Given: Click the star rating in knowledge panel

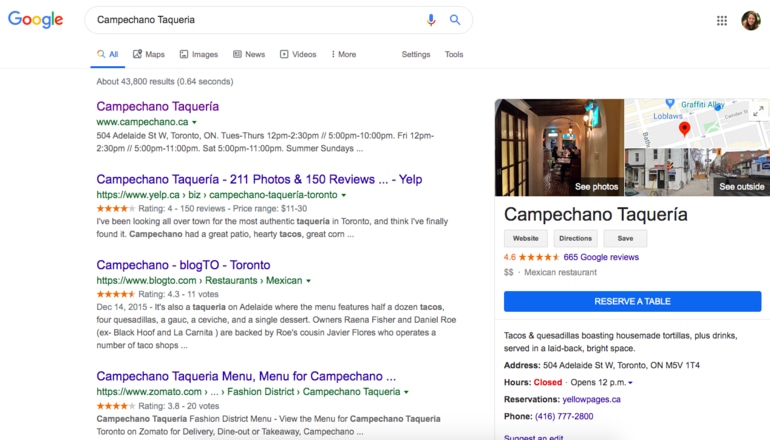Looking at the screenshot, I should click(x=539, y=257).
